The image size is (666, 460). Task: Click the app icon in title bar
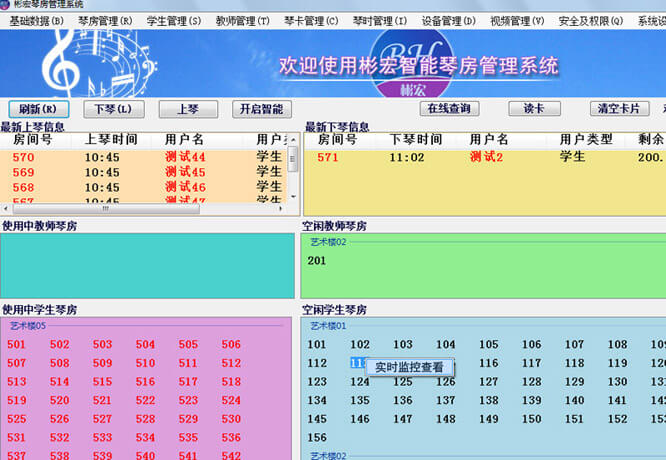click(x=6, y=5)
